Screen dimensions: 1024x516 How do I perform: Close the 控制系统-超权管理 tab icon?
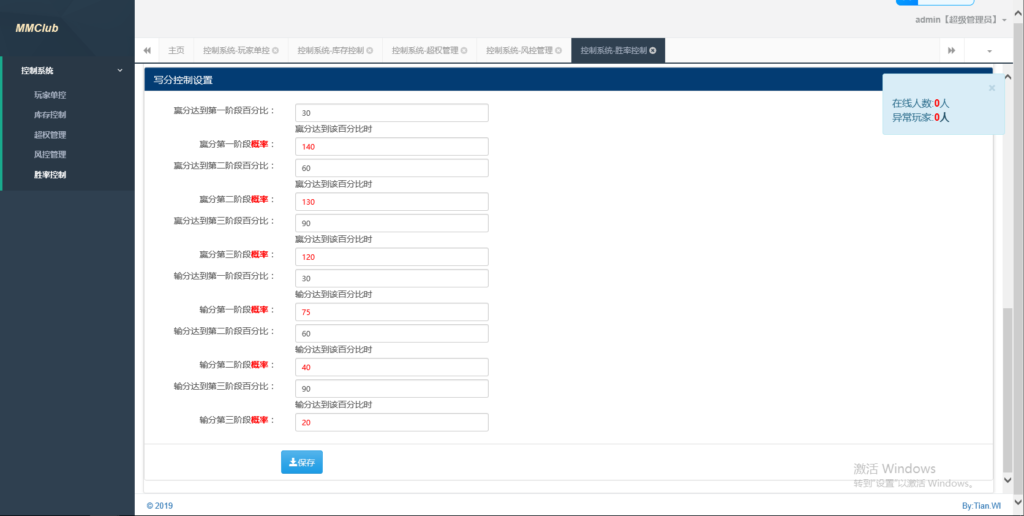(464, 50)
